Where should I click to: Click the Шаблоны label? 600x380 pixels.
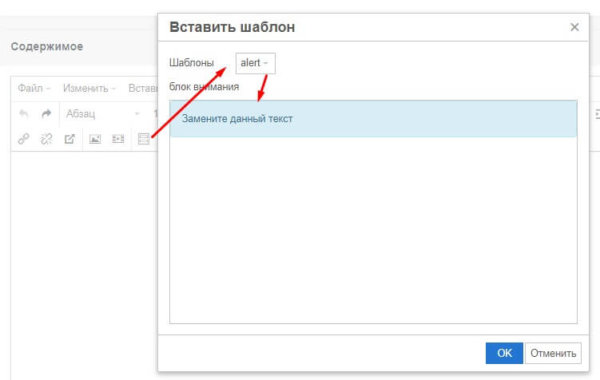(x=191, y=63)
